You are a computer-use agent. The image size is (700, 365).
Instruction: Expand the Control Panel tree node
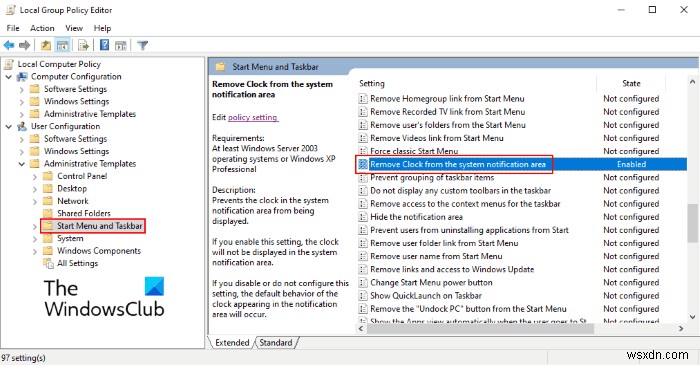tap(35, 177)
